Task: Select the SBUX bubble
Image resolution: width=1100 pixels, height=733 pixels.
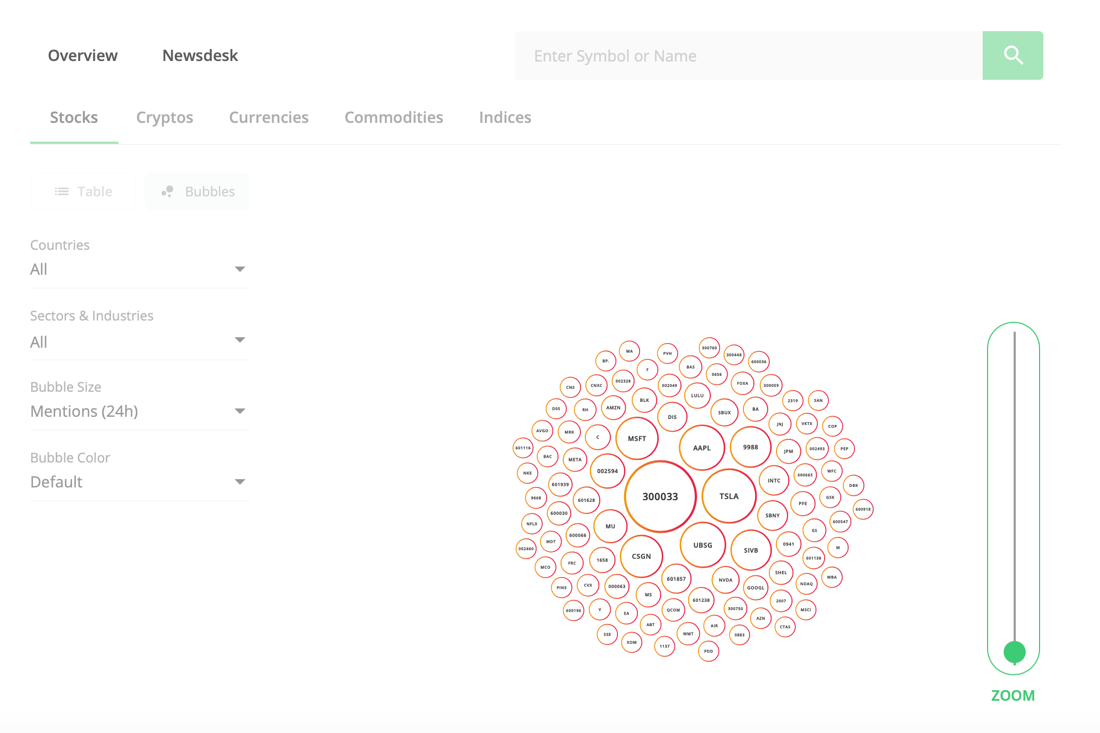Action: [725, 413]
